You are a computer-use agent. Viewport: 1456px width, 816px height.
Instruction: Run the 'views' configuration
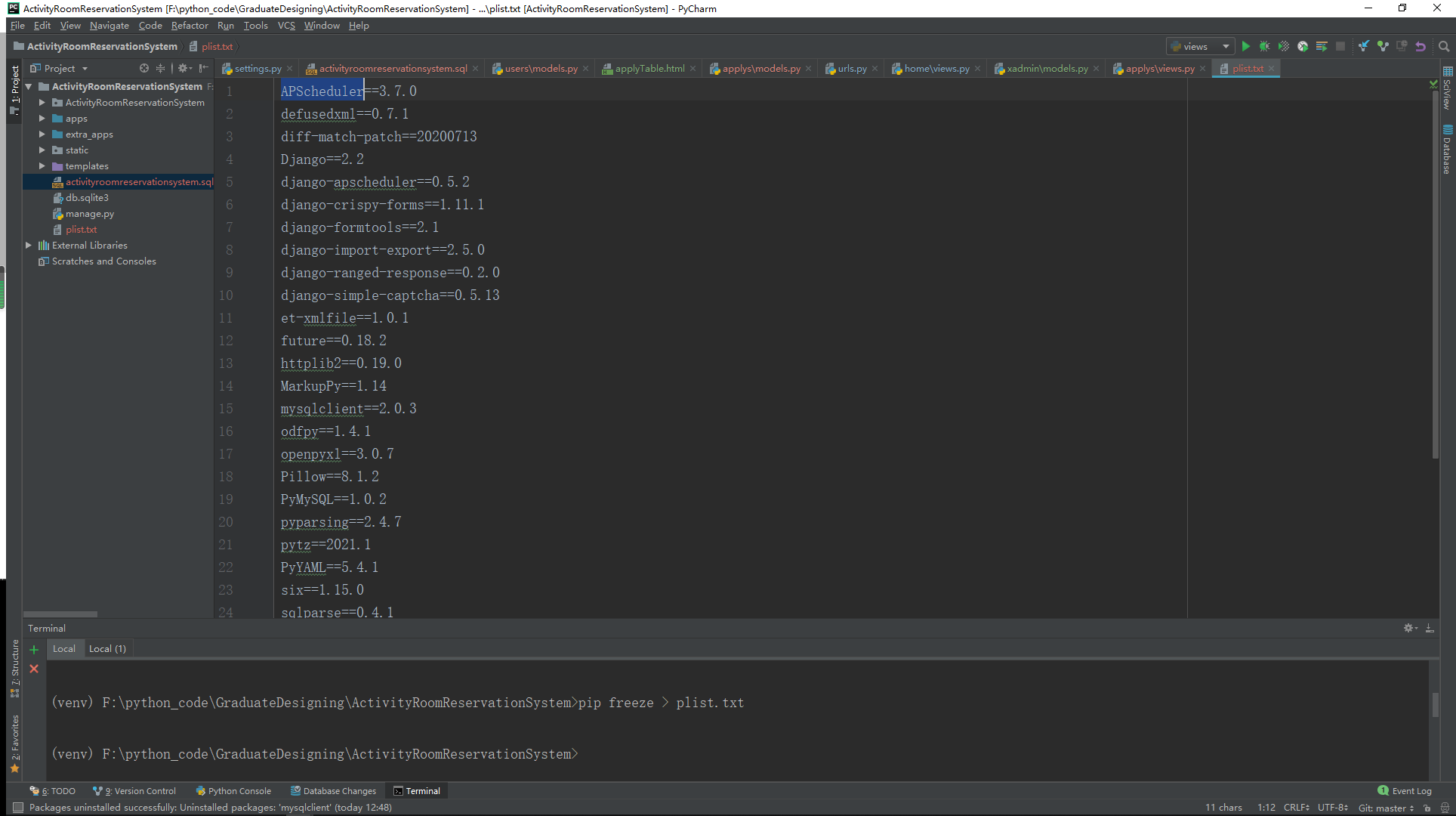(x=1246, y=46)
